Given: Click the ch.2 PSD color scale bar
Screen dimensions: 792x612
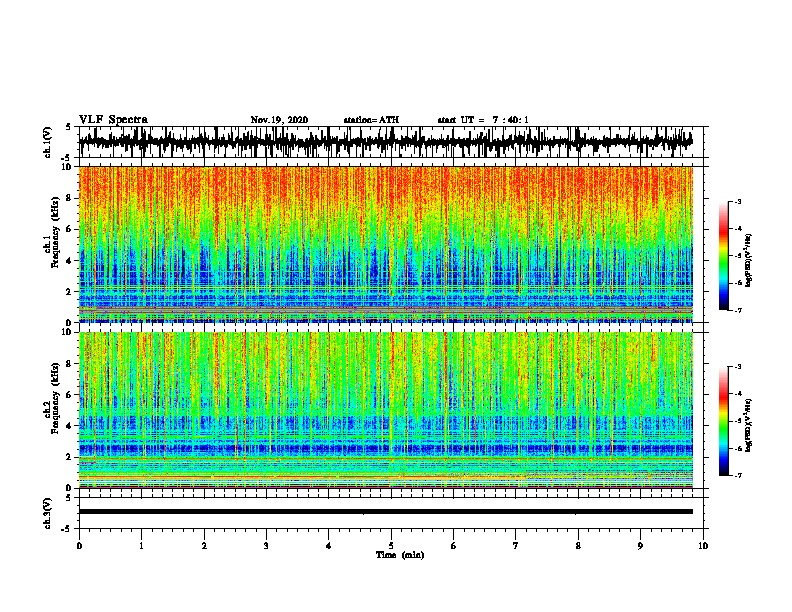Looking at the screenshot, I should 723,421.
